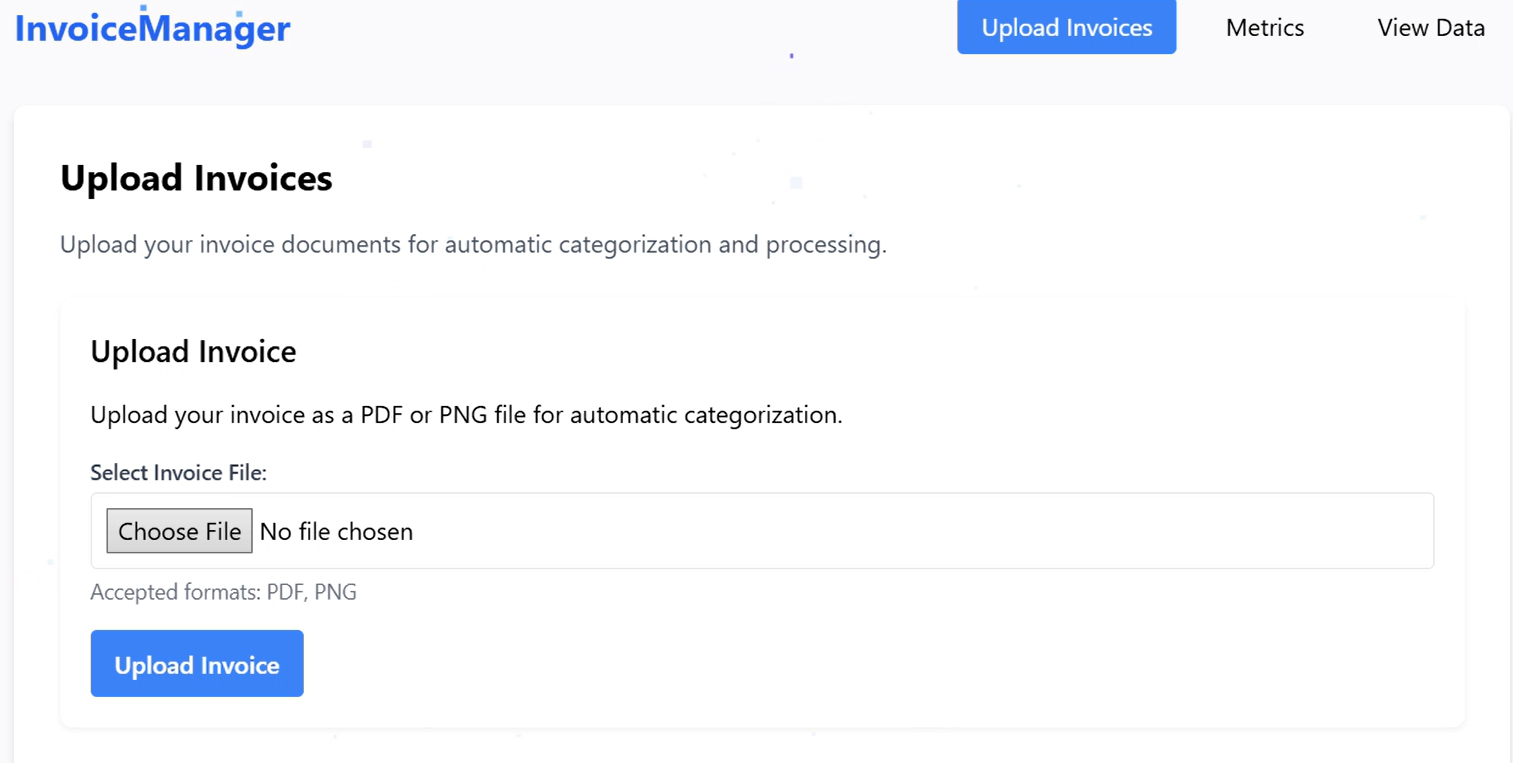Click the word "Manager" in the logo
The image size is (1513, 763).
click(x=215, y=29)
